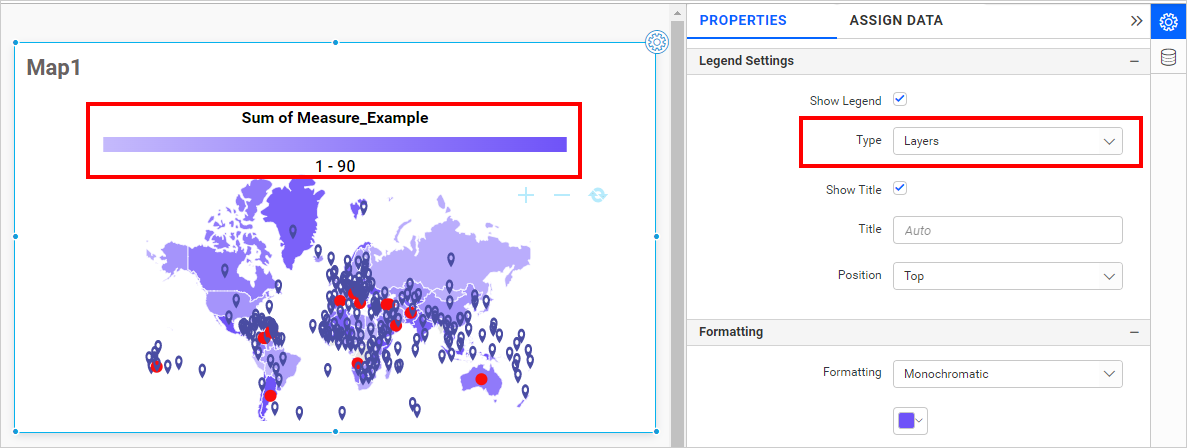This screenshot has width=1187, height=448.
Task: Collapse the Formatting section
Action: (x=1134, y=332)
